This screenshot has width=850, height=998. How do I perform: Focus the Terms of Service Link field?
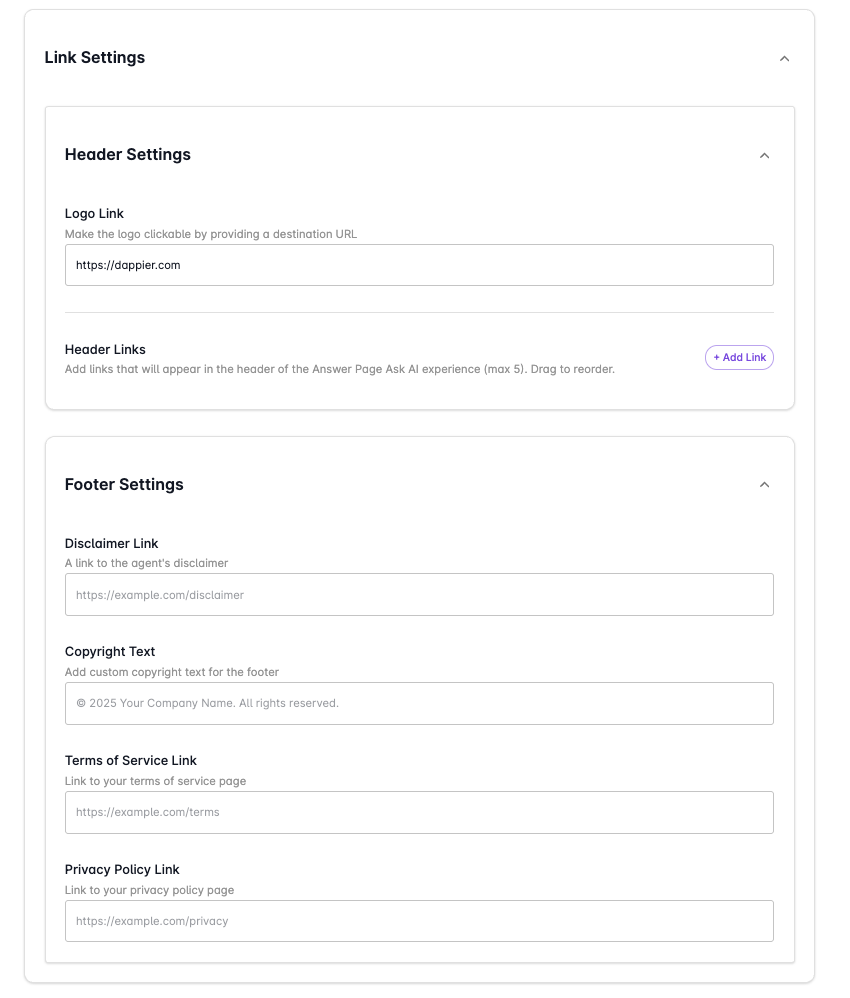(419, 812)
